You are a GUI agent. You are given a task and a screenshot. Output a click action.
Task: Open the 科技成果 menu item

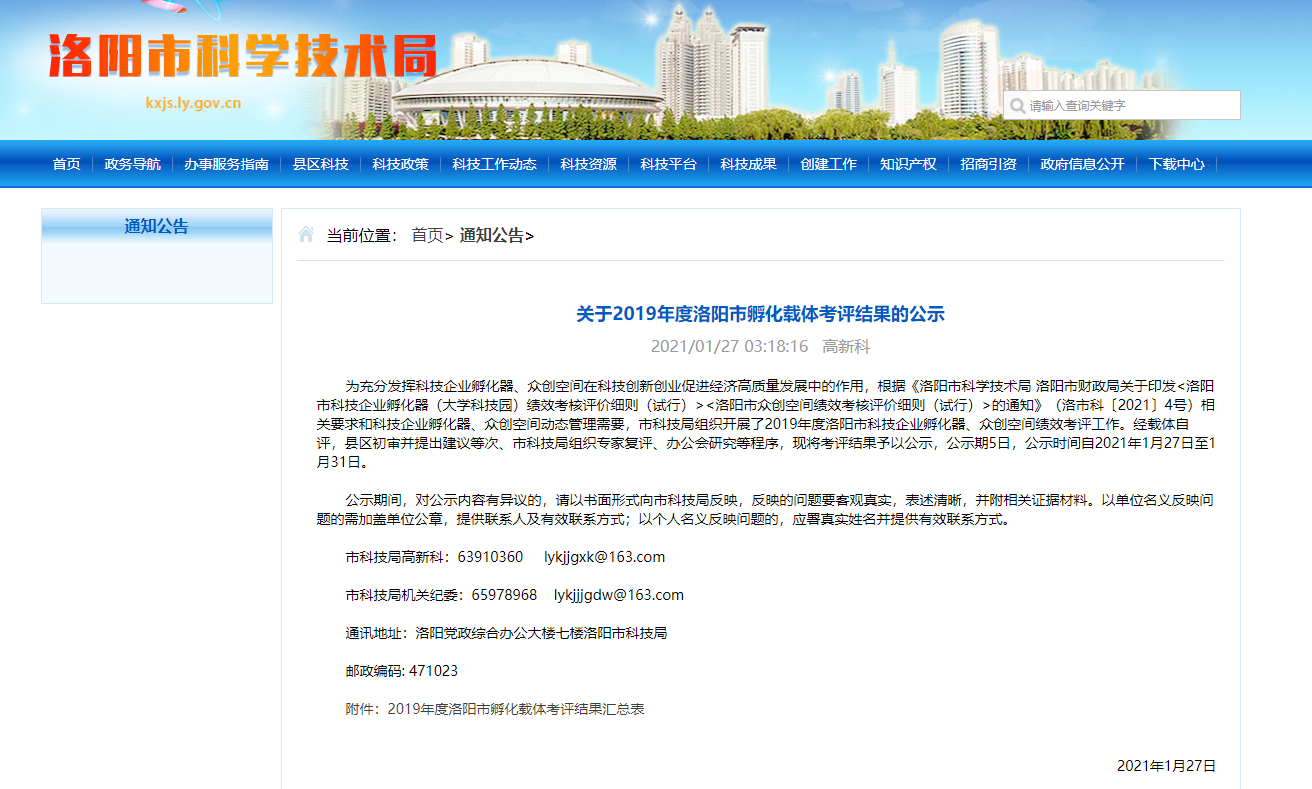(748, 164)
